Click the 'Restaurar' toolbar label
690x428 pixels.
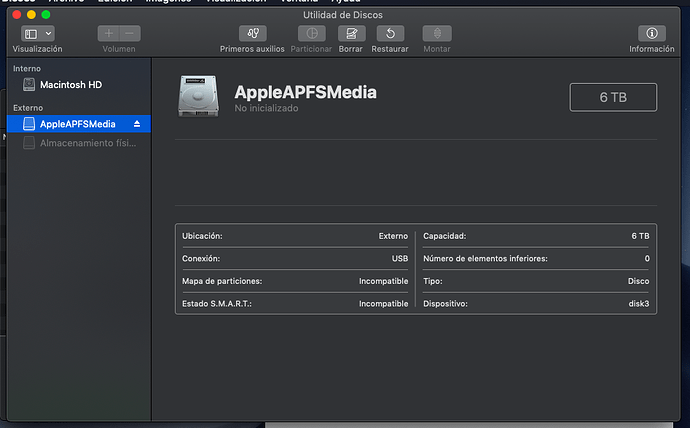click(390, 49)
